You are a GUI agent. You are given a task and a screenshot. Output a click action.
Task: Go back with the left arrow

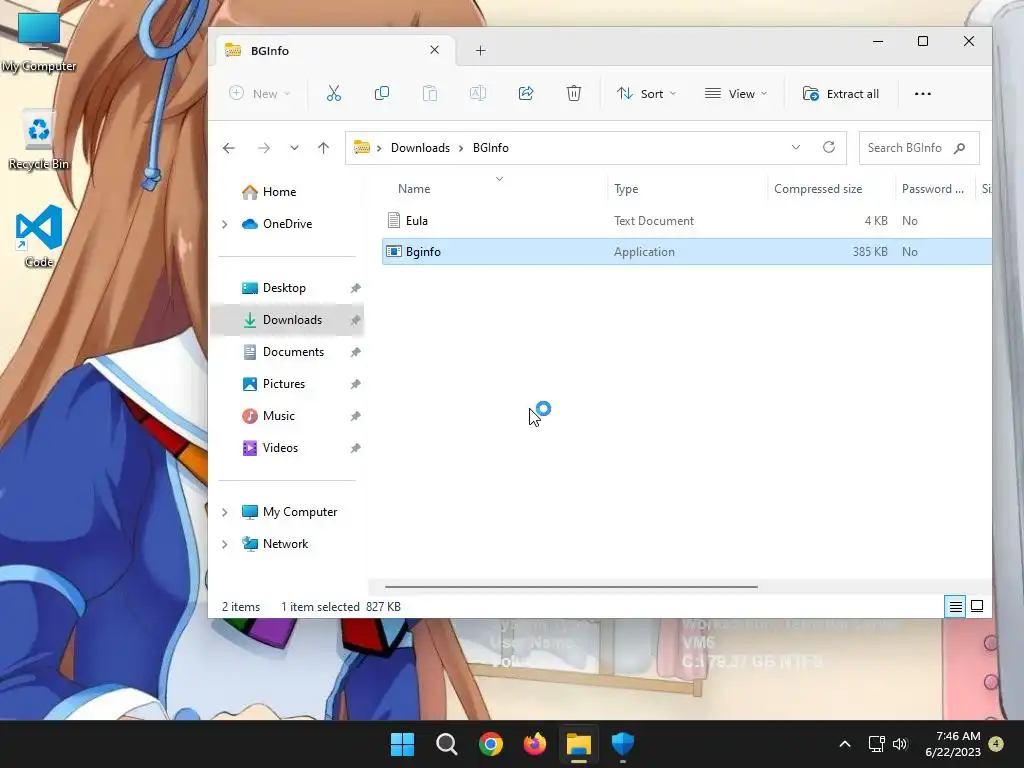point(229,148)
